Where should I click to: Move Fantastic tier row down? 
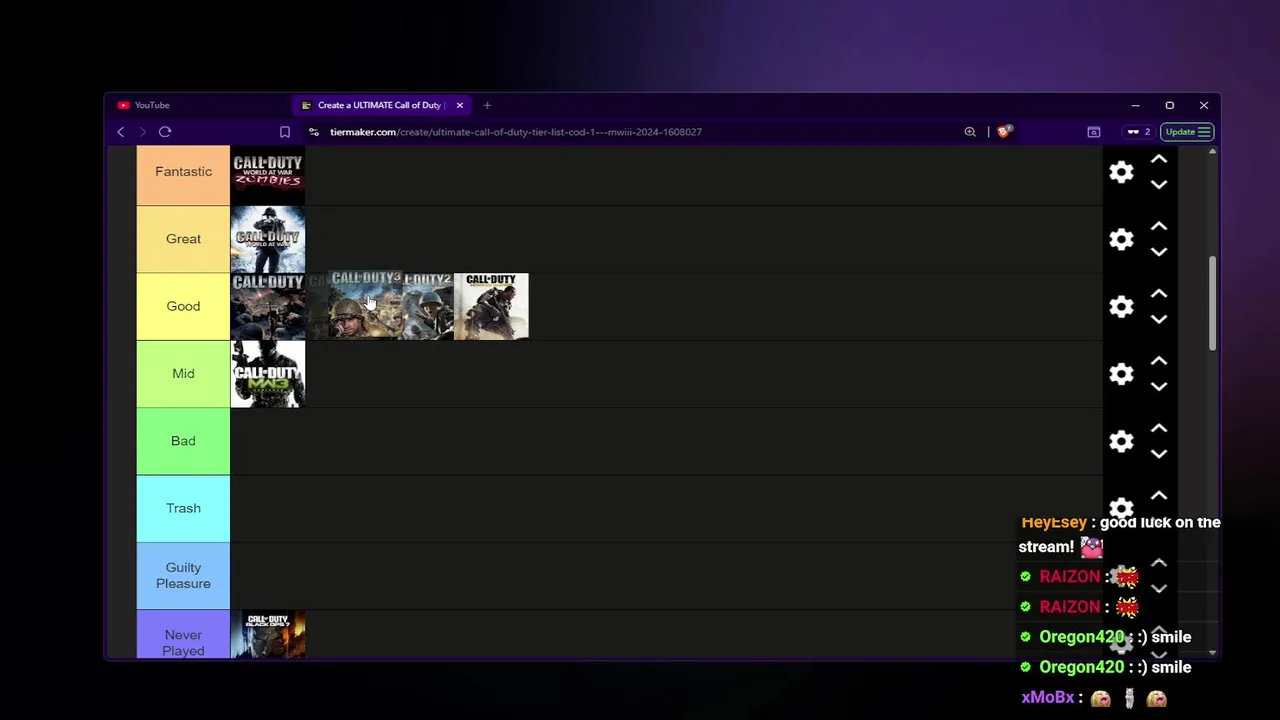(x=1159, y=185)
